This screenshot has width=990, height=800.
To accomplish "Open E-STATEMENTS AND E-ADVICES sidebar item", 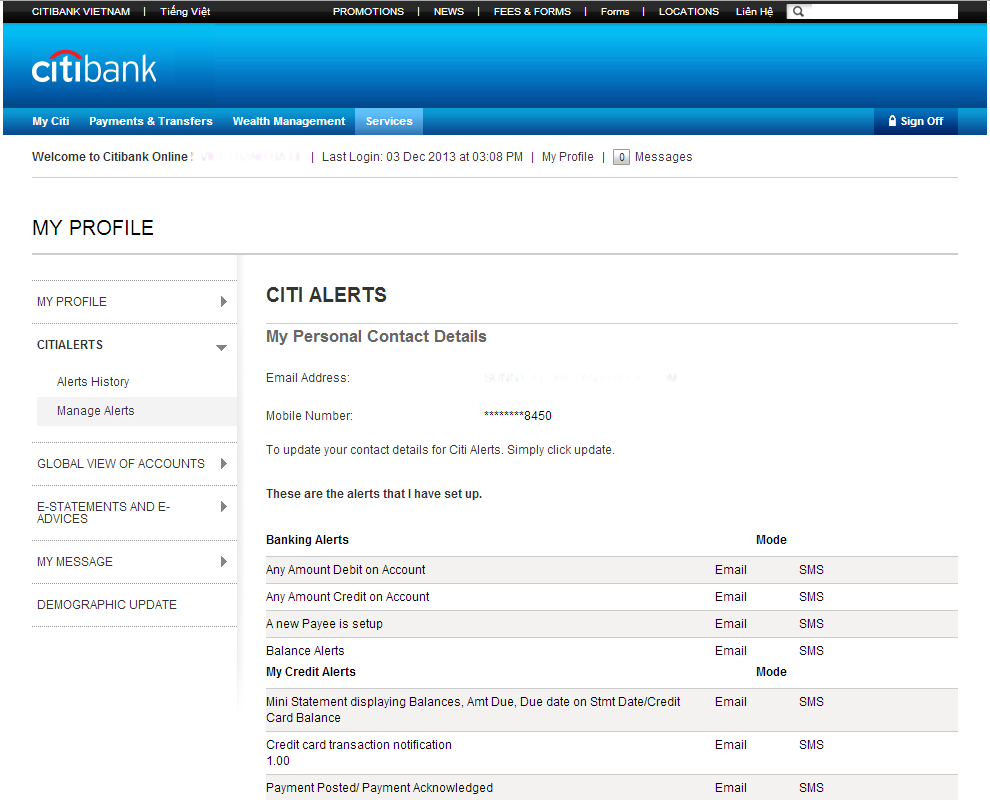I will [x=104, y=512].
